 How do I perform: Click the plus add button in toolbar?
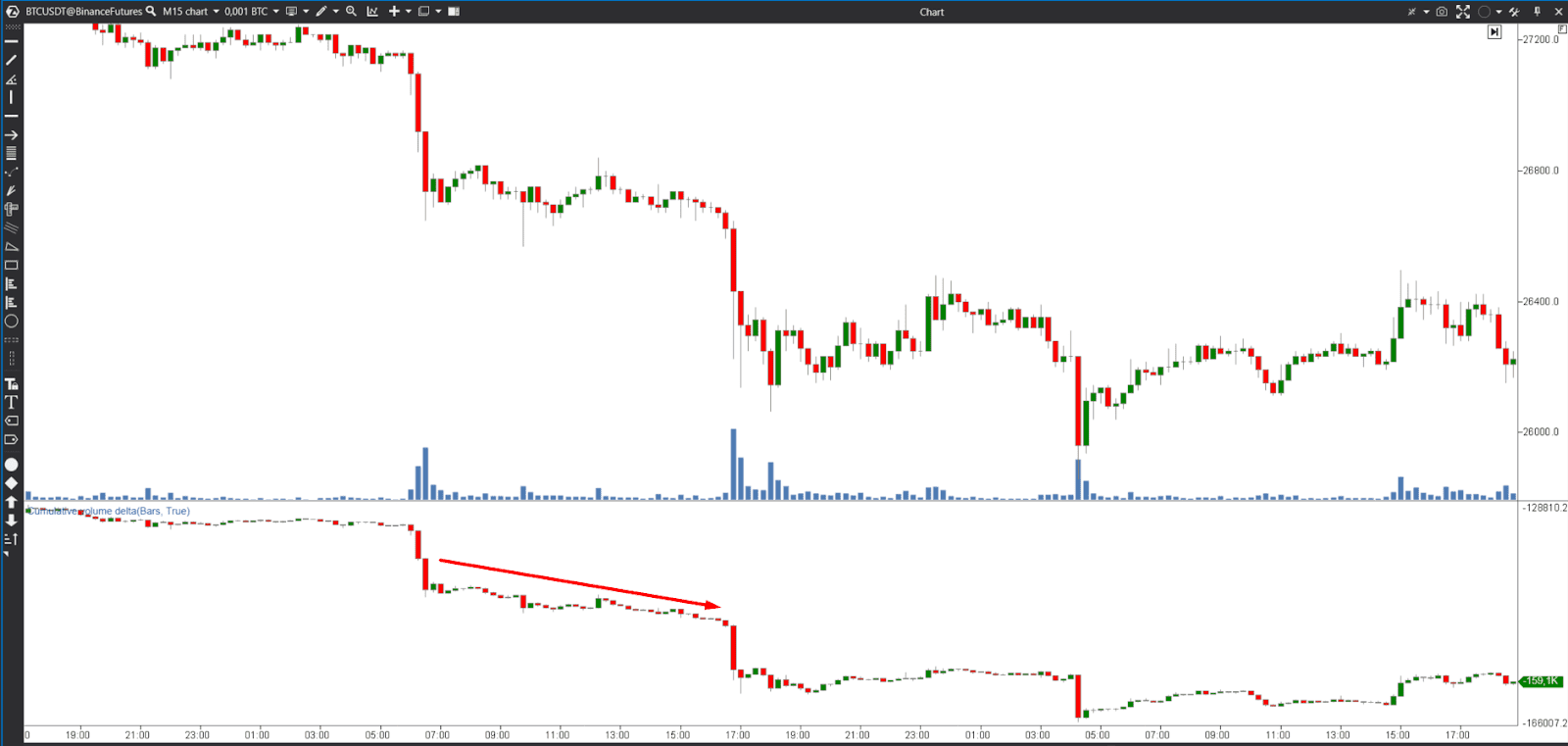coord(394,11)
